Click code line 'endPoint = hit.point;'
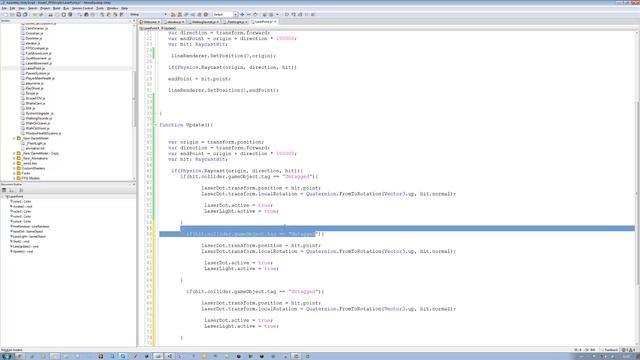The image size is (640, 360). coord(199,79)
